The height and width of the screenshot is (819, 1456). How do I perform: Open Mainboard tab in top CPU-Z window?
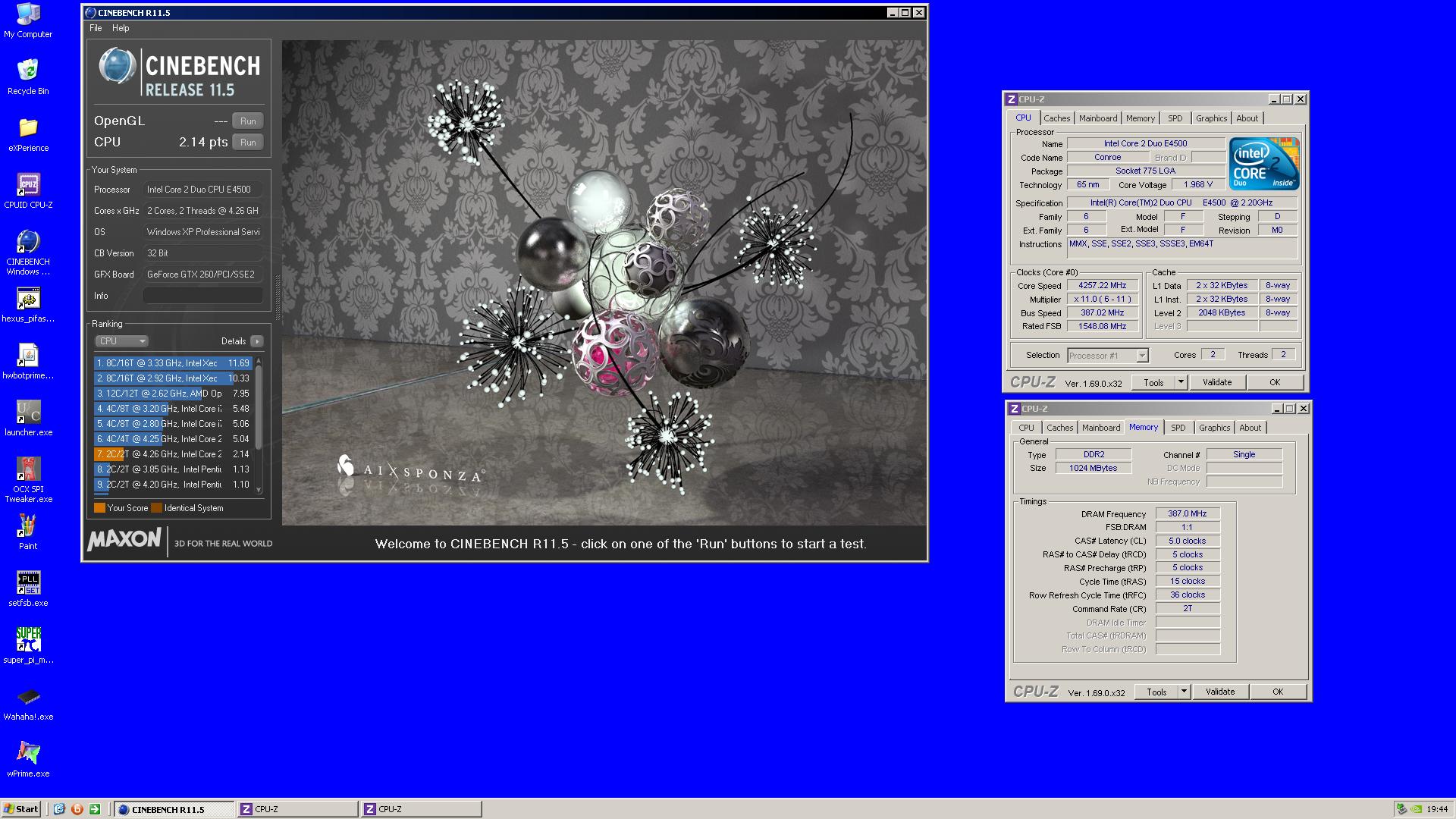(x=1098, y=118)
